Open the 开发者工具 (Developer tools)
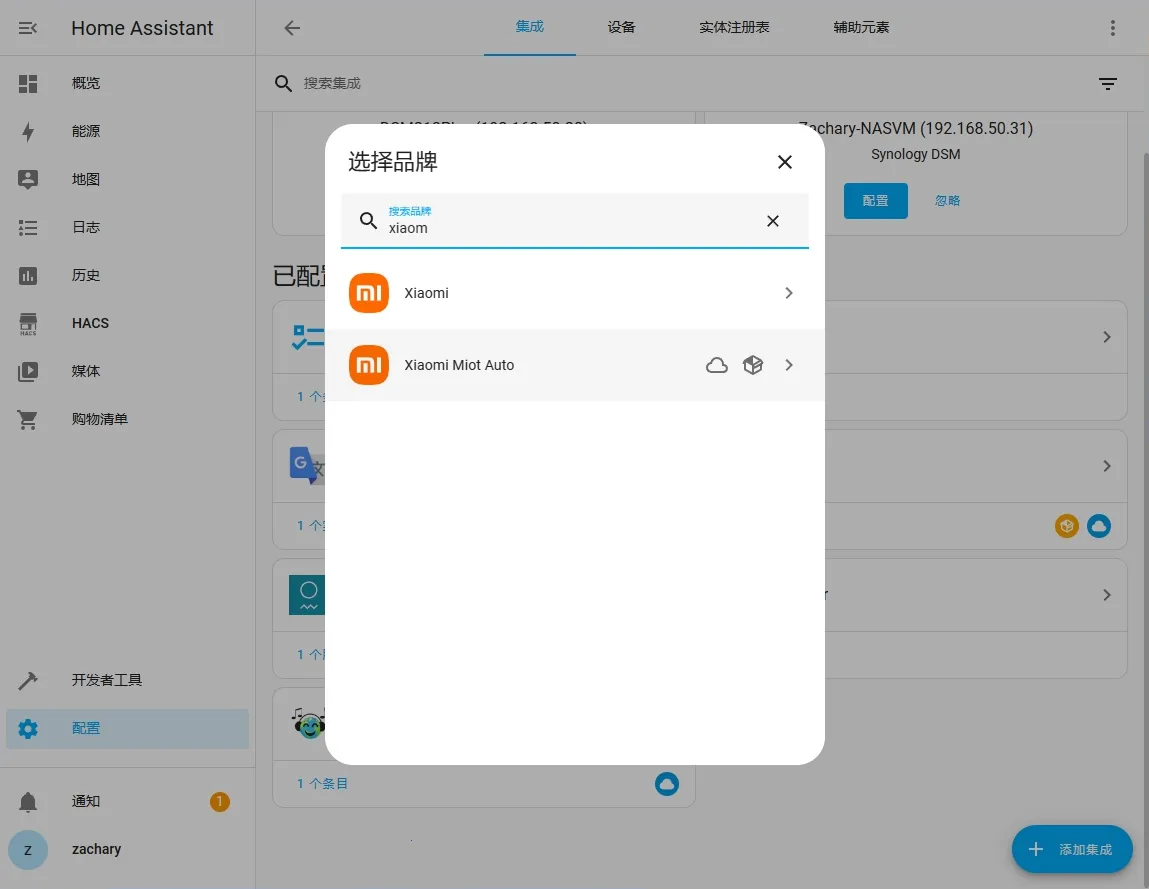This screenshot has width=1149, height=889. tap(106, 679)
